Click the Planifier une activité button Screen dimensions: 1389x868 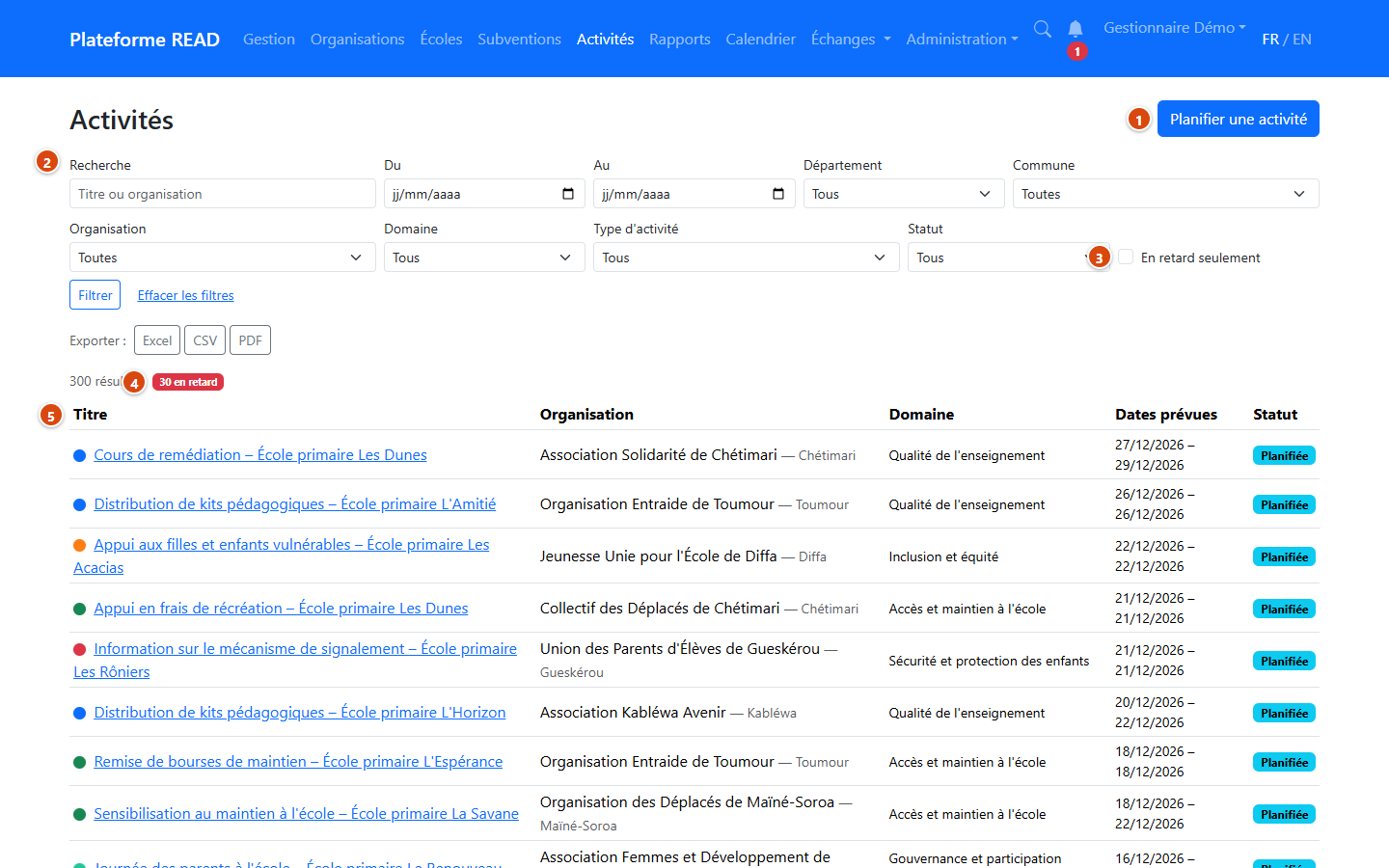click(x=1239, y=119)
